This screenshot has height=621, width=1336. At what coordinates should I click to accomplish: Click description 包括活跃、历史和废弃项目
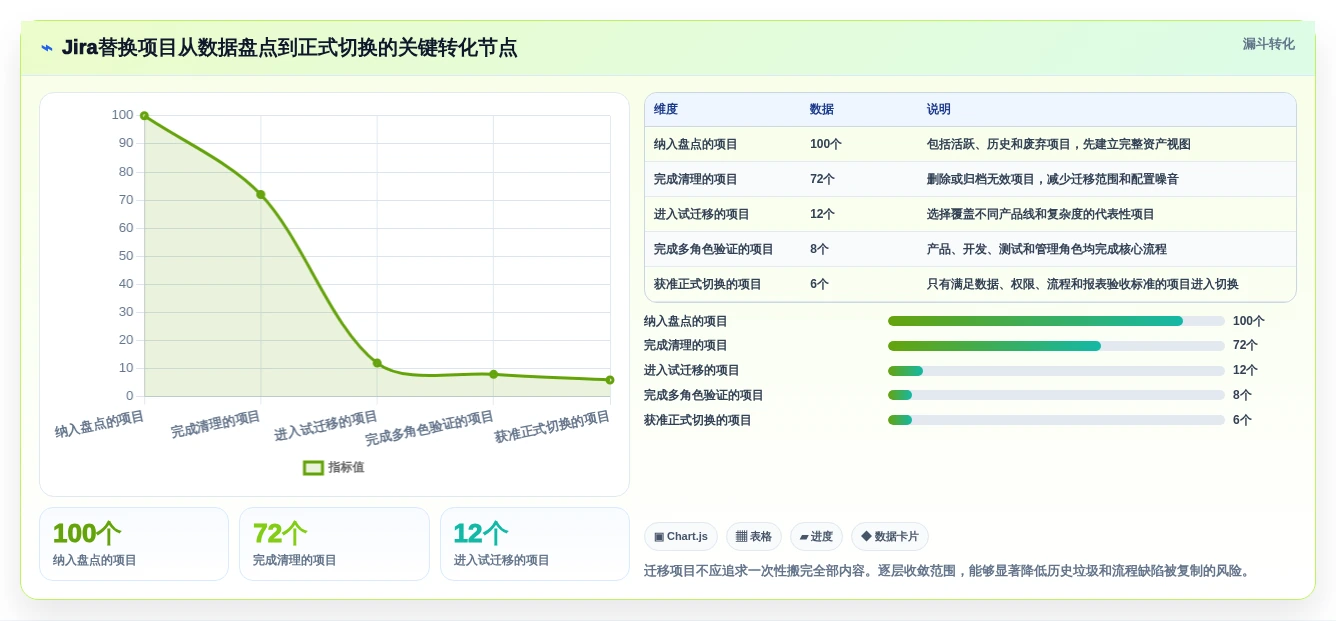[1059, 144]
